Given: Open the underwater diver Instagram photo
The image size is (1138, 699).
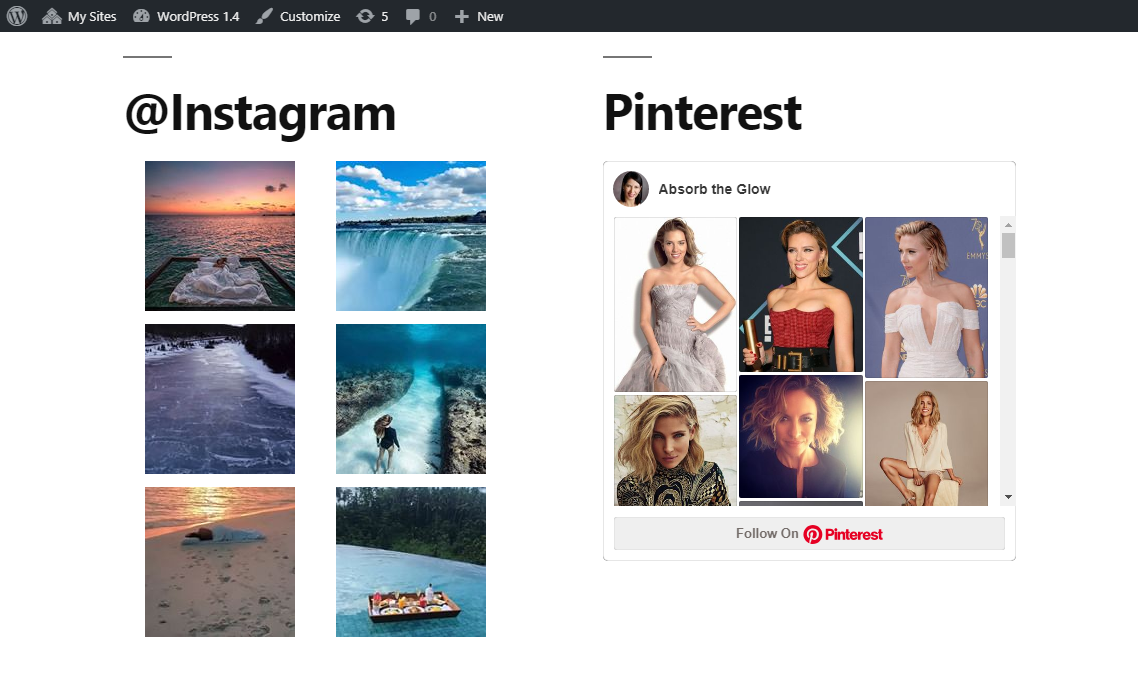Looking at the screenshot, I should click(411, 399).
